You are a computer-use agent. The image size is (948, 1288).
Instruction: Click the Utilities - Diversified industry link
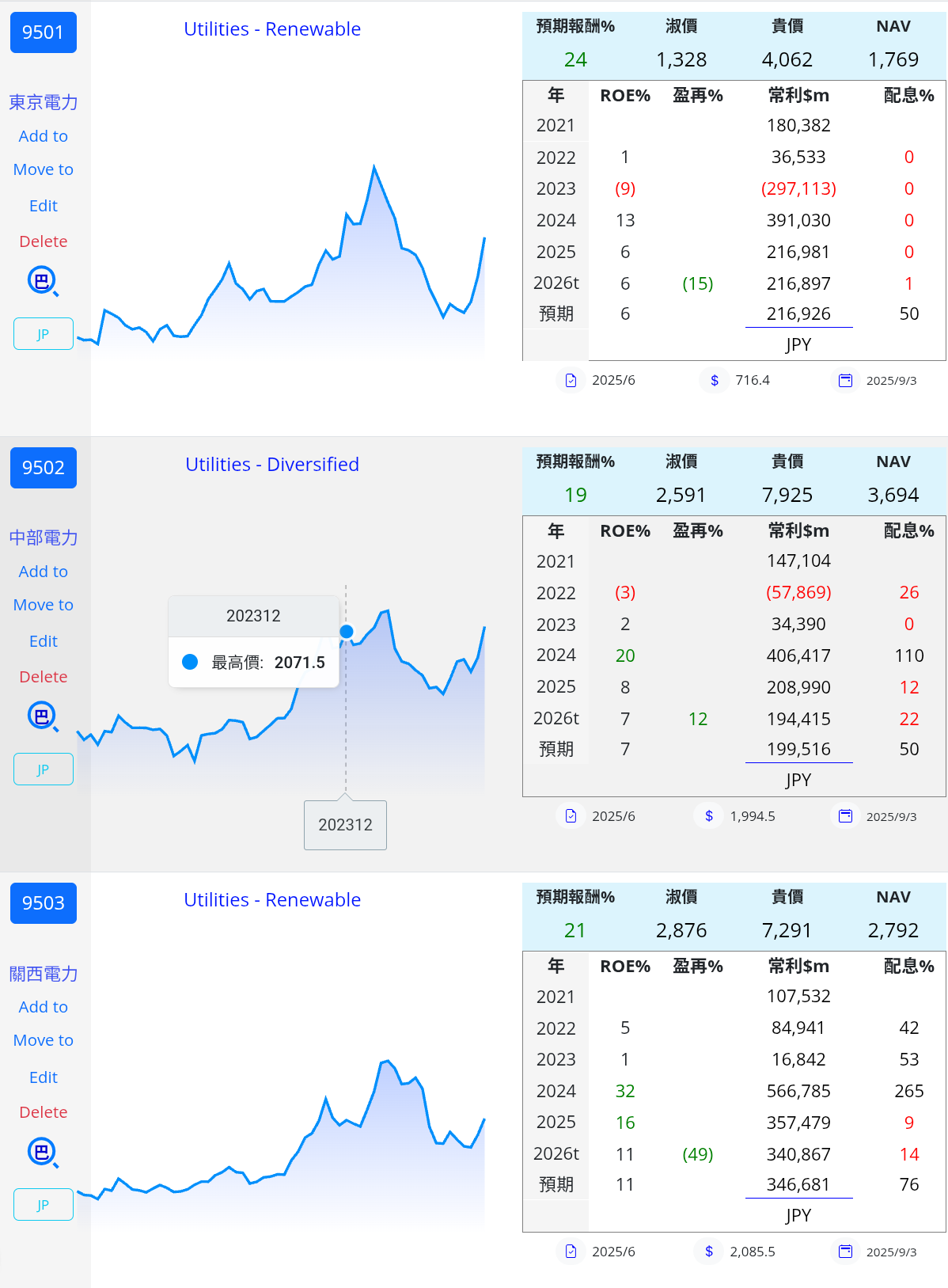point(271,465)
